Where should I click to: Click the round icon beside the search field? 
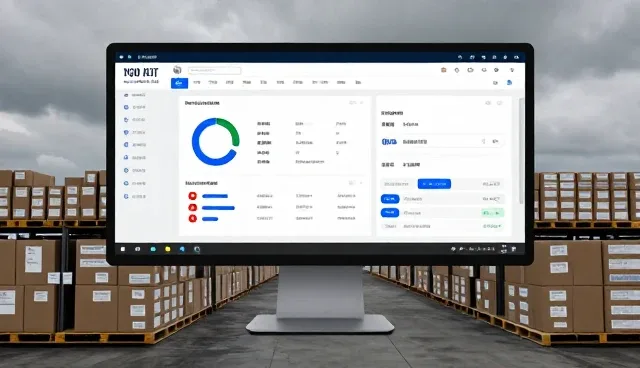point(177,70)
